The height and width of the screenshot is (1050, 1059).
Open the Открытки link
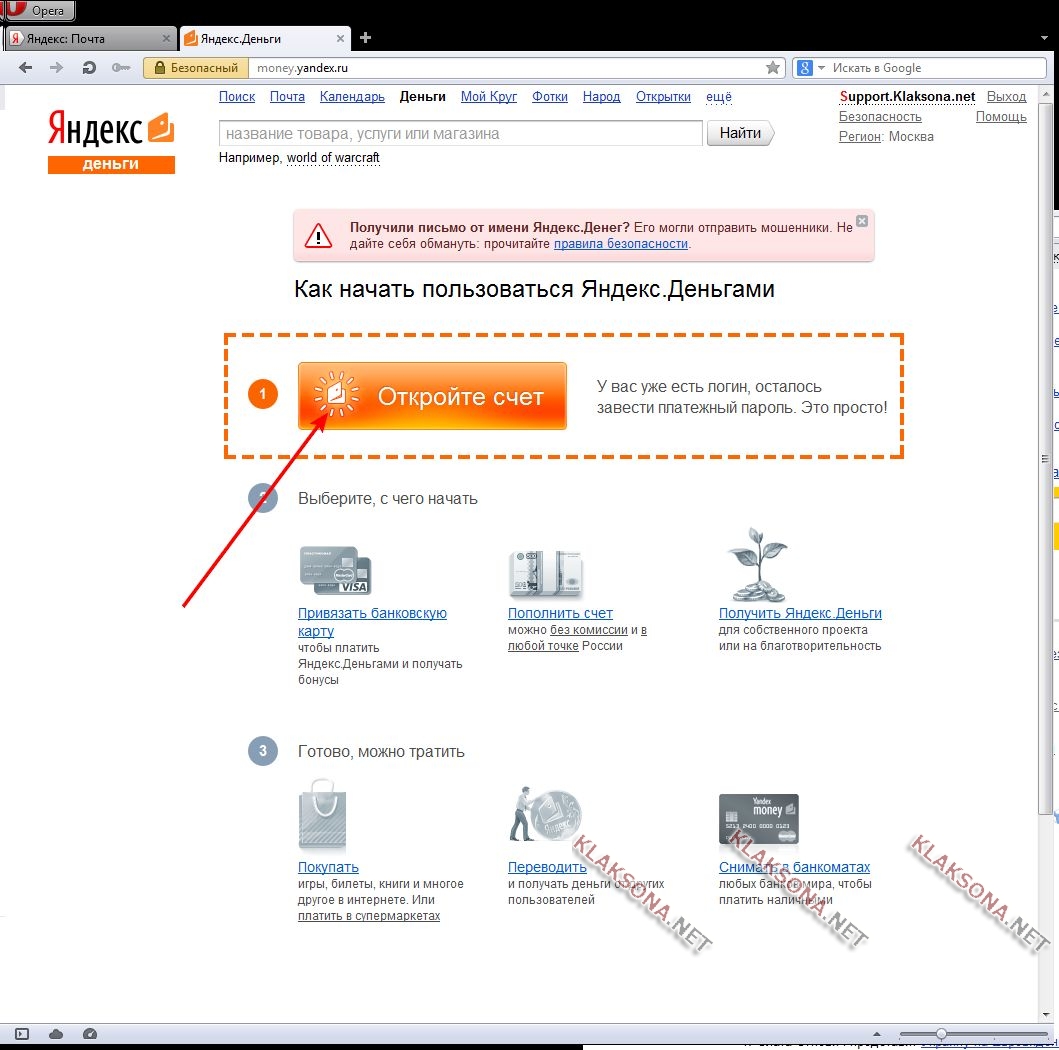click(663, 97)
